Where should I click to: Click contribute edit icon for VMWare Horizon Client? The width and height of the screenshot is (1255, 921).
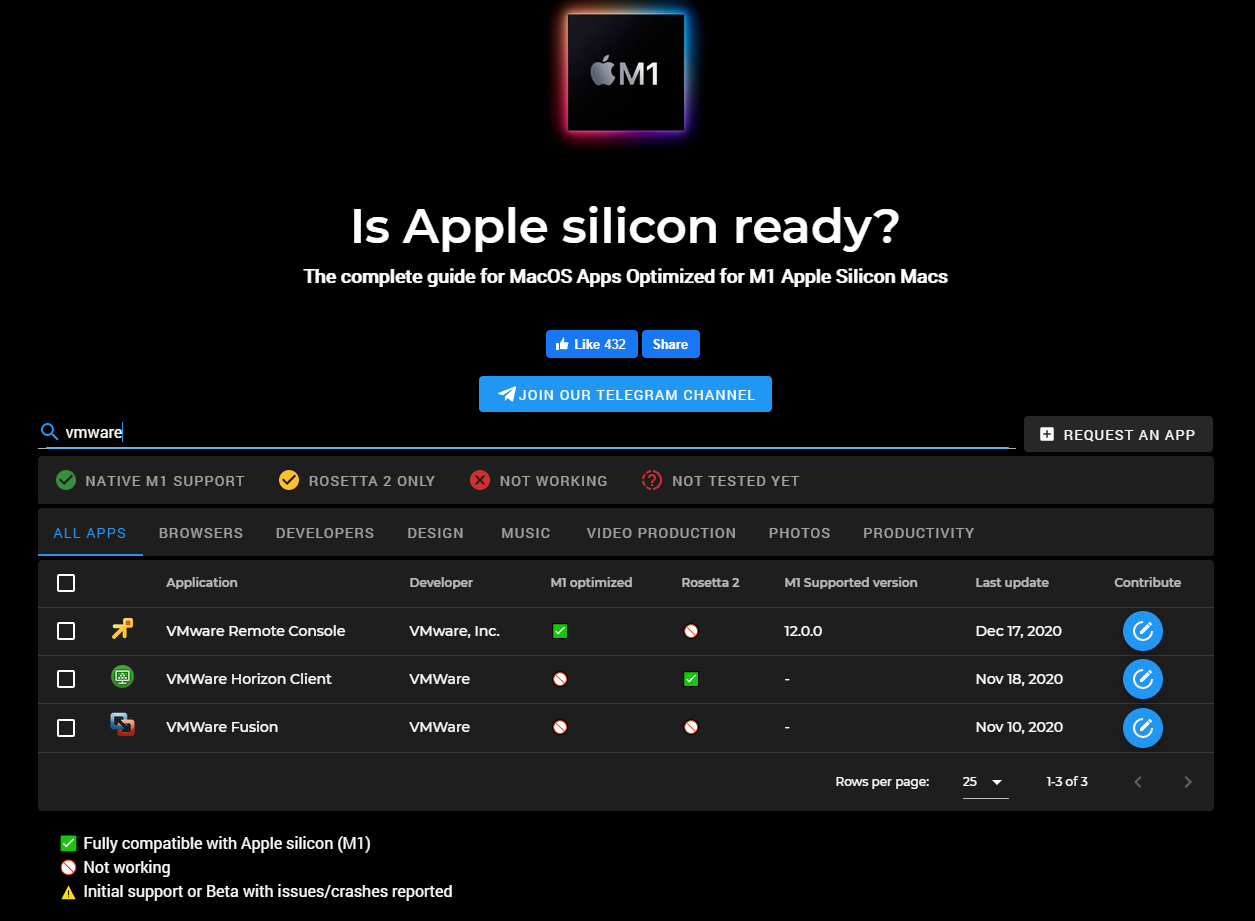click(x=1143, y=679)
